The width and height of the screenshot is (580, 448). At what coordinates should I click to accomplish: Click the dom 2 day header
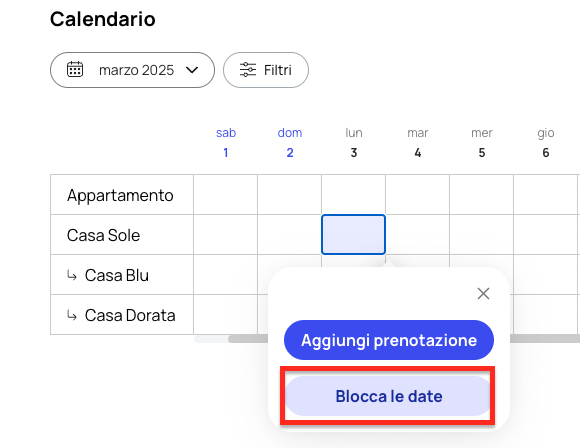pos(290,142)
